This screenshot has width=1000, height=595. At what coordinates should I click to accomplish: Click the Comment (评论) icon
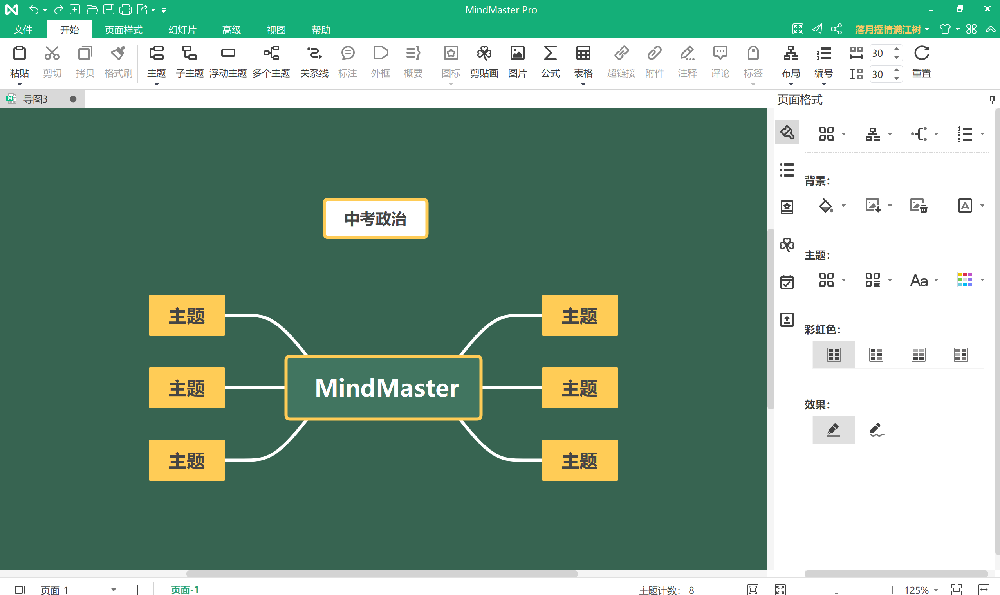tap(720, 54)
